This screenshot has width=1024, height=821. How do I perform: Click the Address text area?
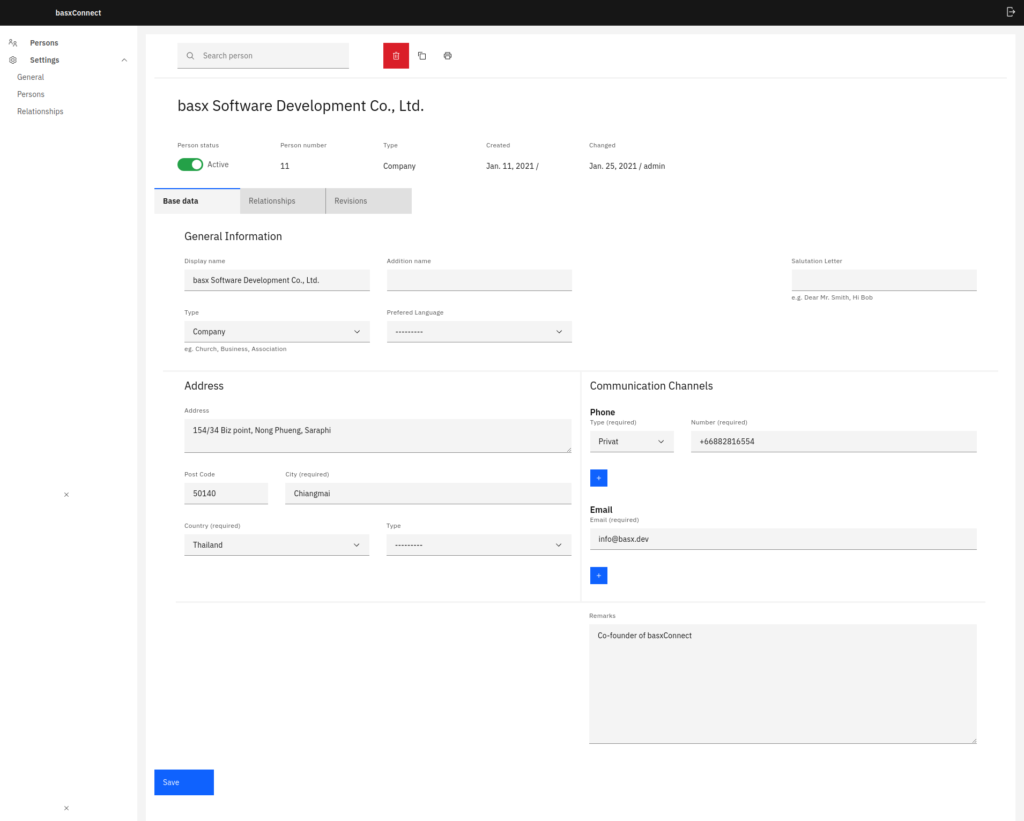click(377, 436)
